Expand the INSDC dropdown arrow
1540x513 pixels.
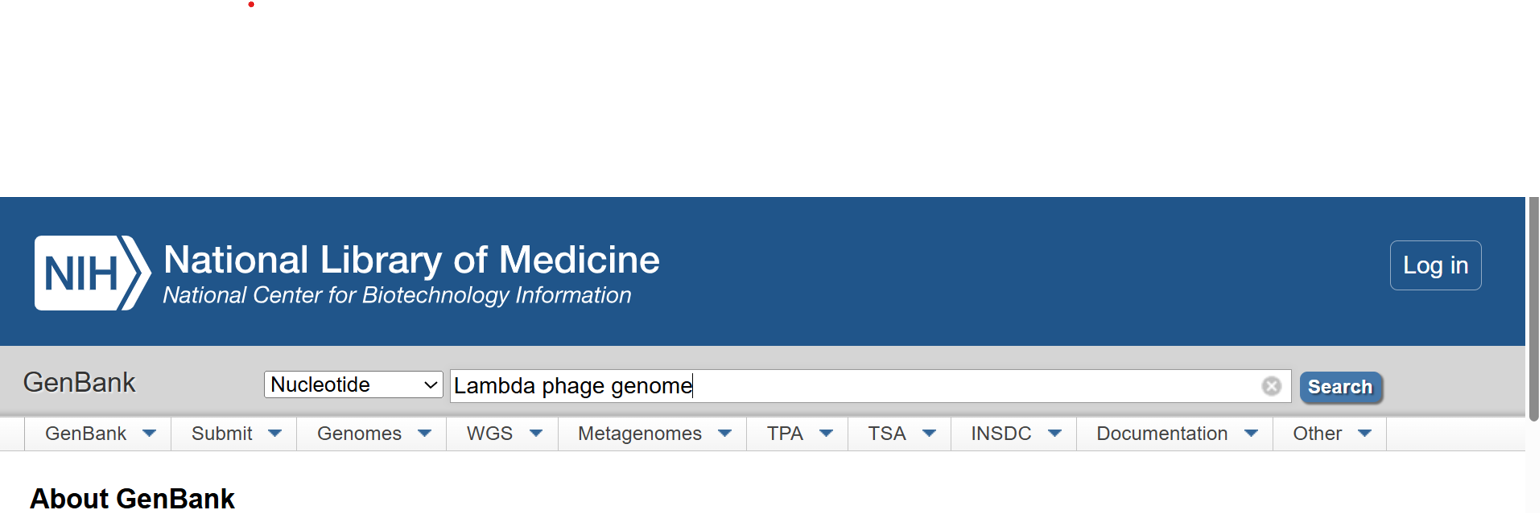(x=1054, y=434)
